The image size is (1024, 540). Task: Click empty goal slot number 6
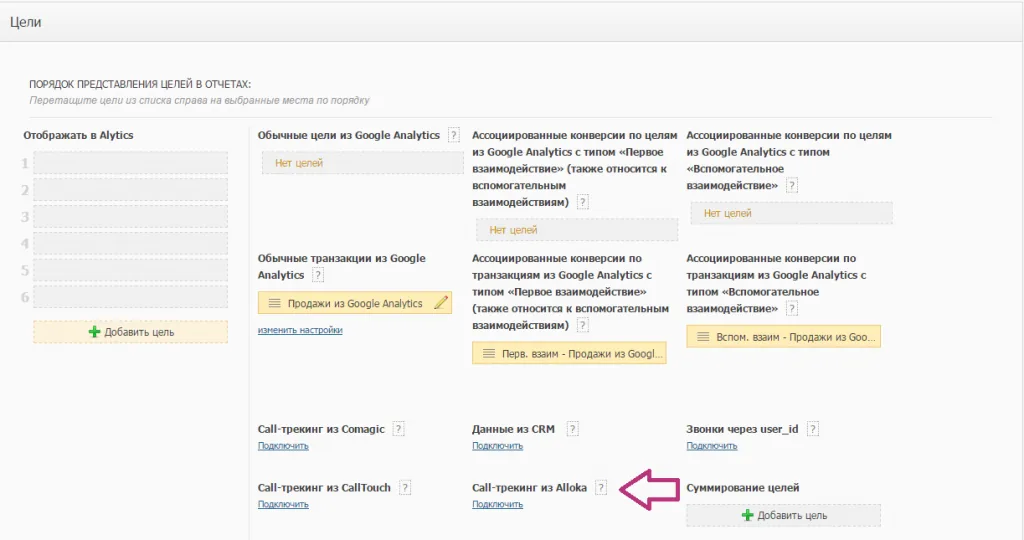tap(131, 296)
